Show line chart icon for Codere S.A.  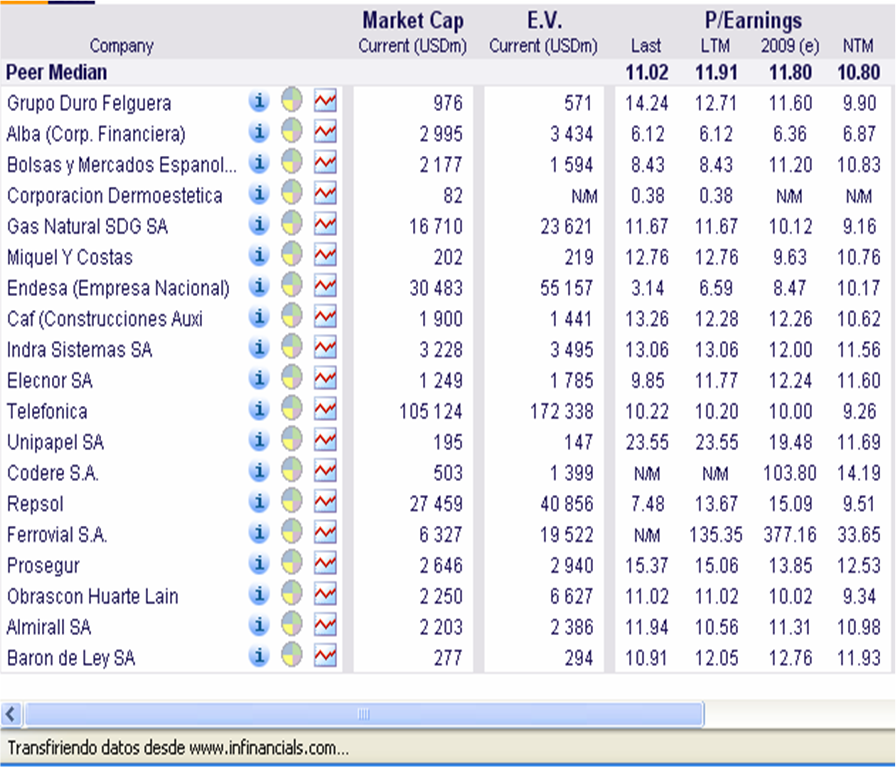[325, 471]
